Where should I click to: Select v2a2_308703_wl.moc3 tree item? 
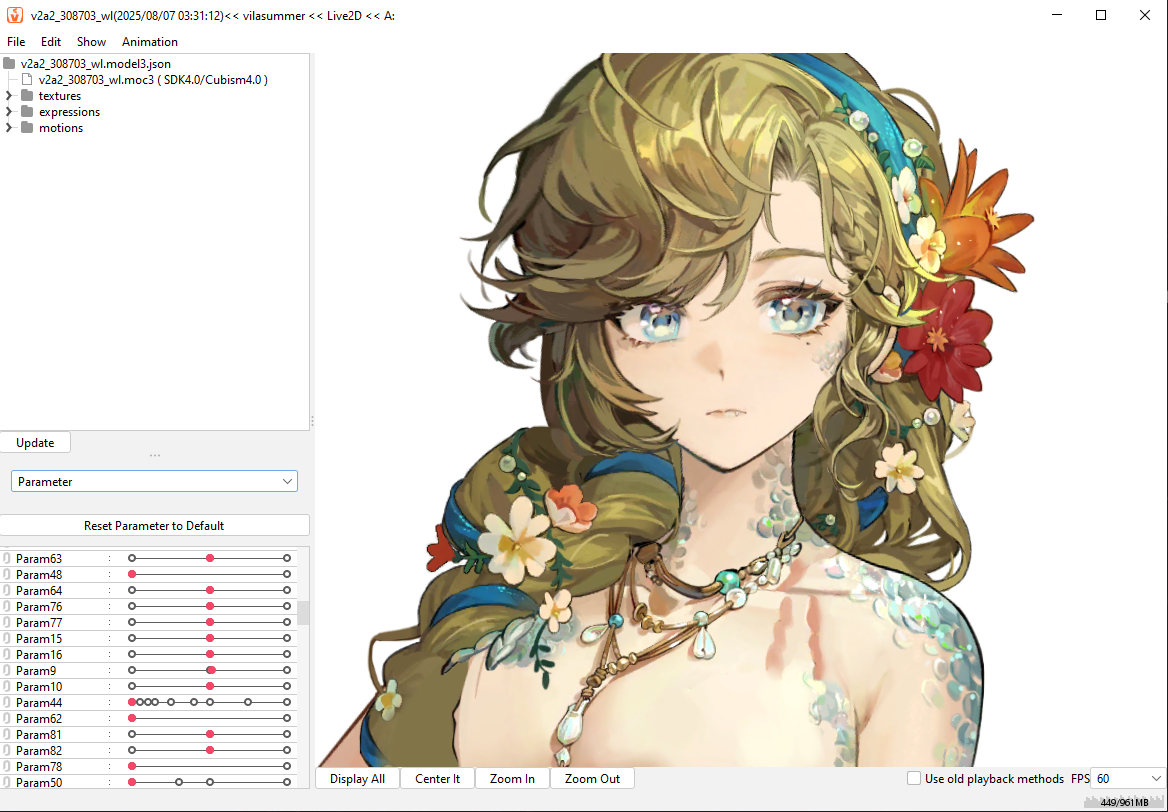click(x=153, y=80)
